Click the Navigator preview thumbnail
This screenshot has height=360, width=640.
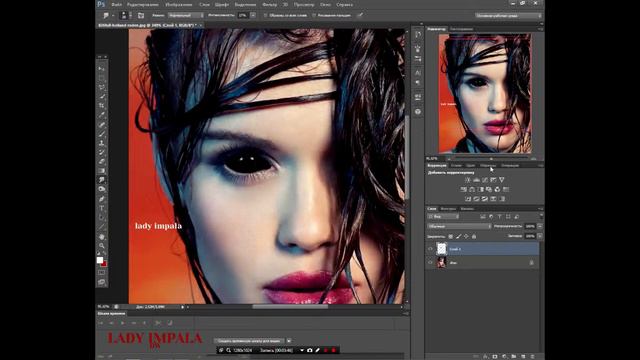485,93
